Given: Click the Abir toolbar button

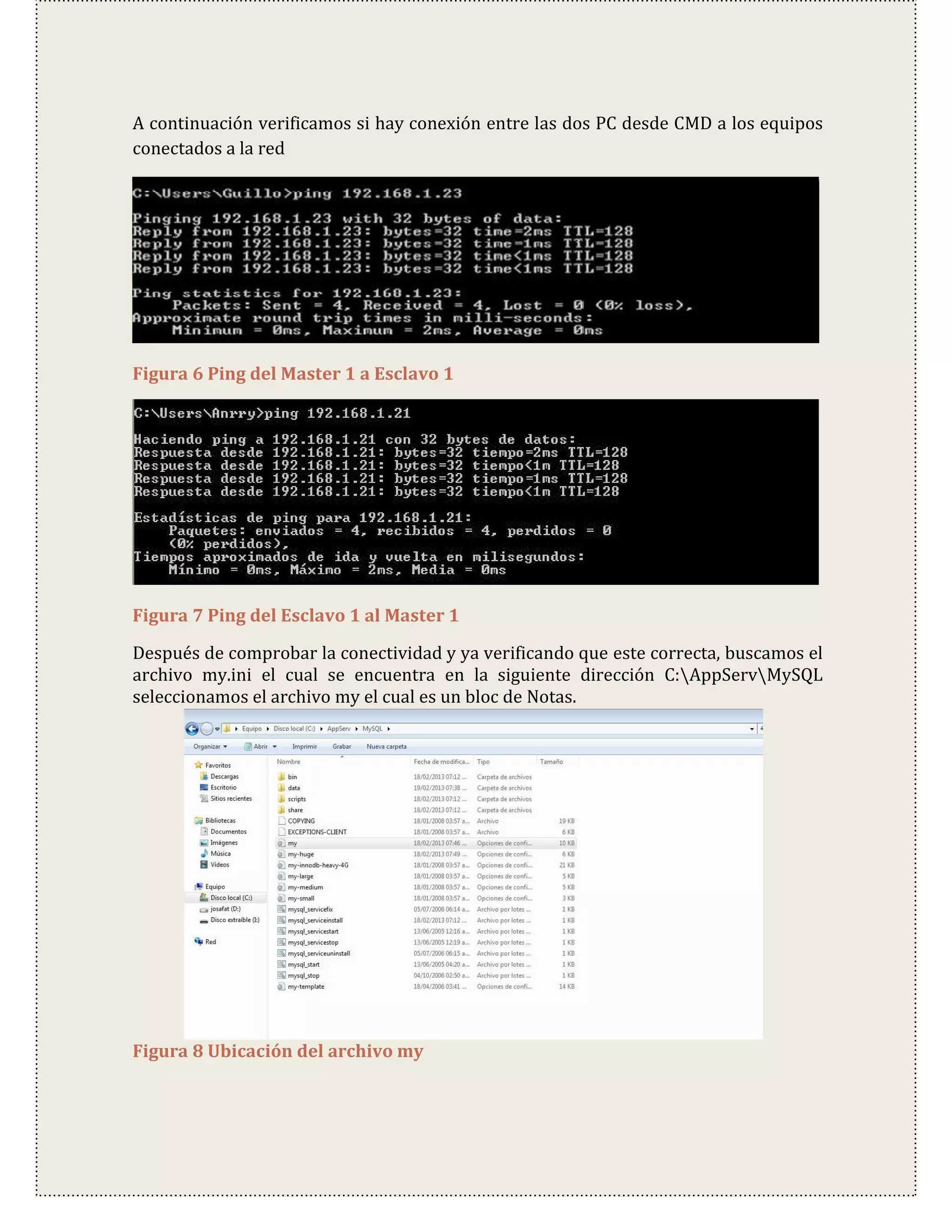Looking at the screenshot, I should 256,746.
